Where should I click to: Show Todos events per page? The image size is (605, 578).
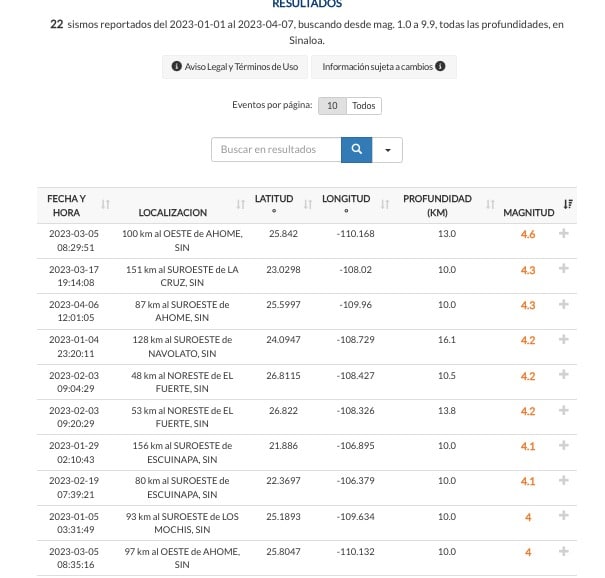point(364,106)
